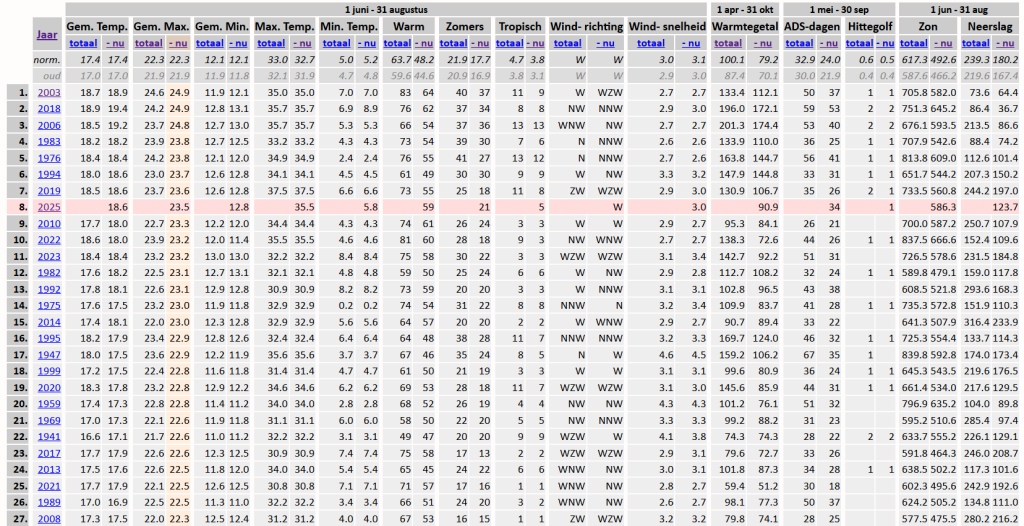
Task: Sort by totaal under Tropisch
Action: [x=510, y=43]
